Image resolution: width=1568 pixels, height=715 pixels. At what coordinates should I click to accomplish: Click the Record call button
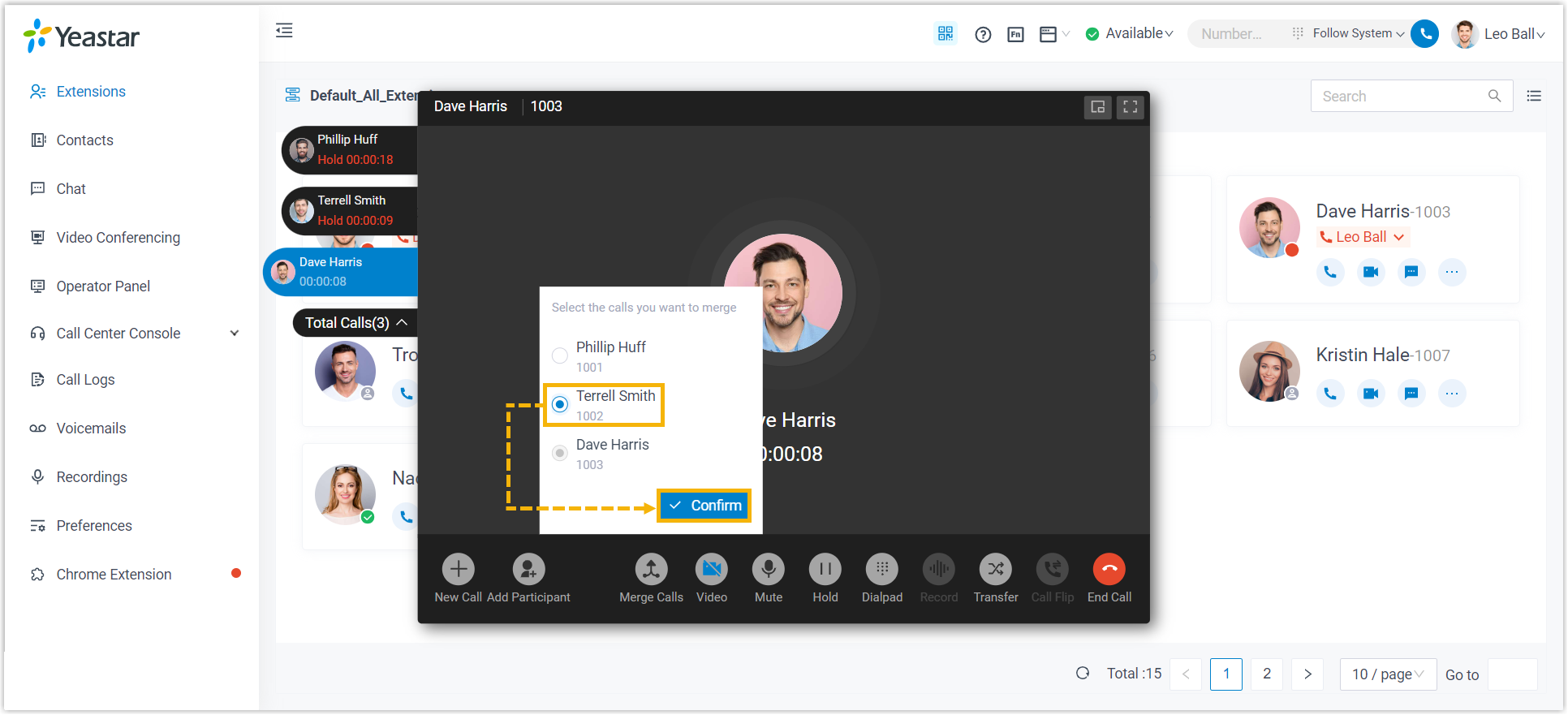tap(939, 578)
